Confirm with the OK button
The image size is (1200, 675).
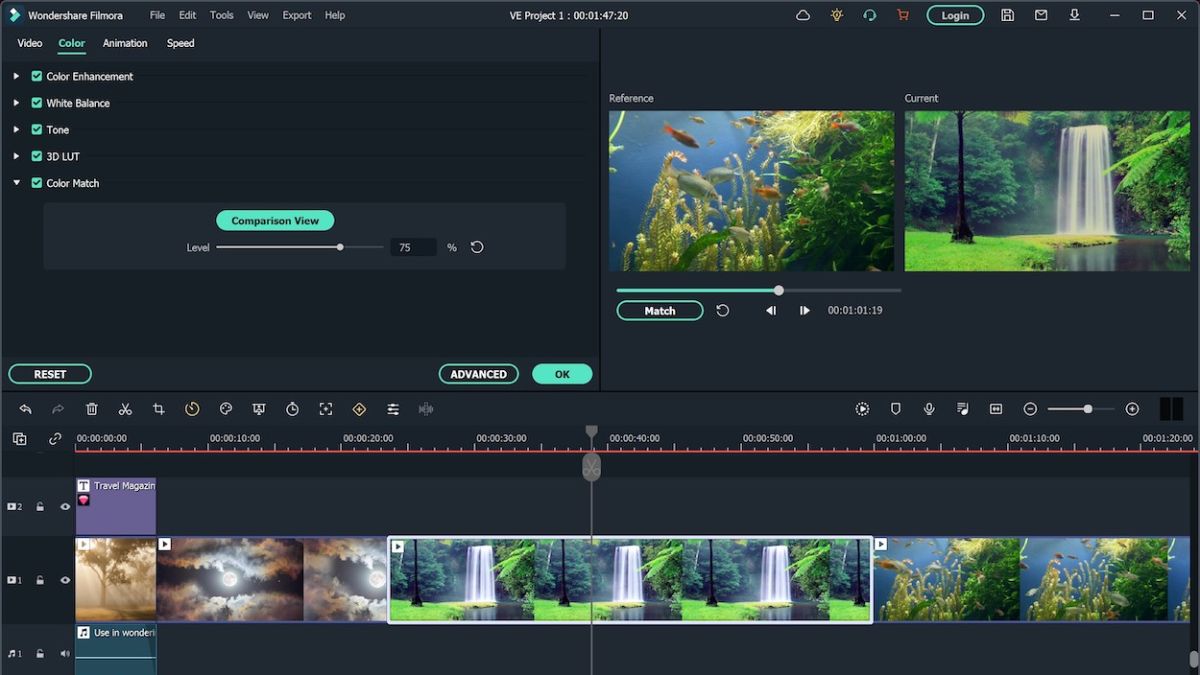(x=562, y=374)
